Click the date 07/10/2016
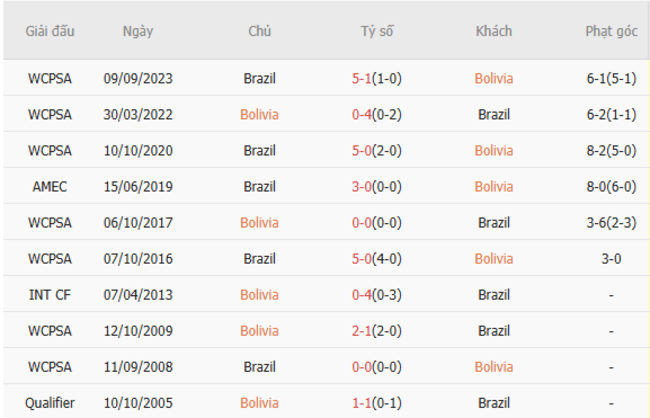Image resolution: width=650 pixels, height=418 pixels. 138,259
